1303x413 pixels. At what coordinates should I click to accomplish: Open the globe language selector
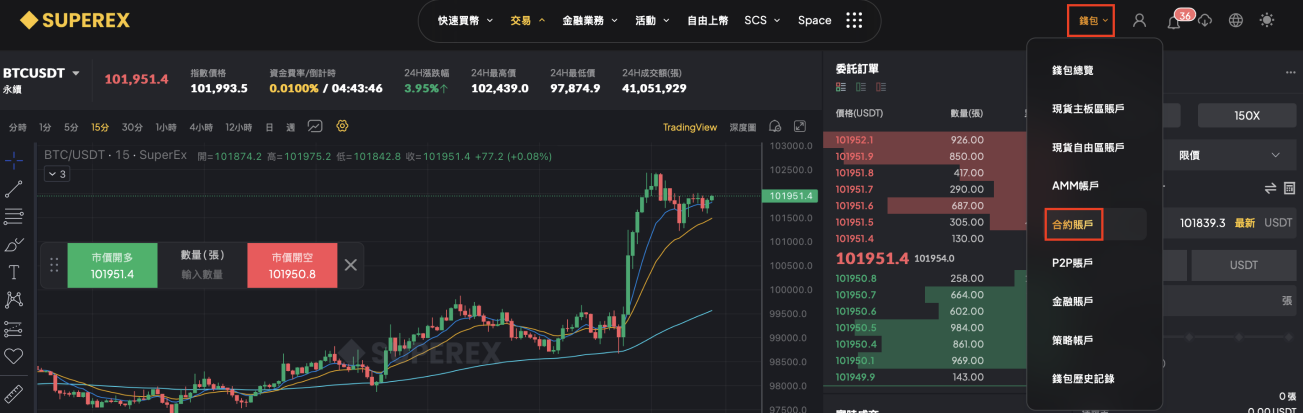point(1236,20)
